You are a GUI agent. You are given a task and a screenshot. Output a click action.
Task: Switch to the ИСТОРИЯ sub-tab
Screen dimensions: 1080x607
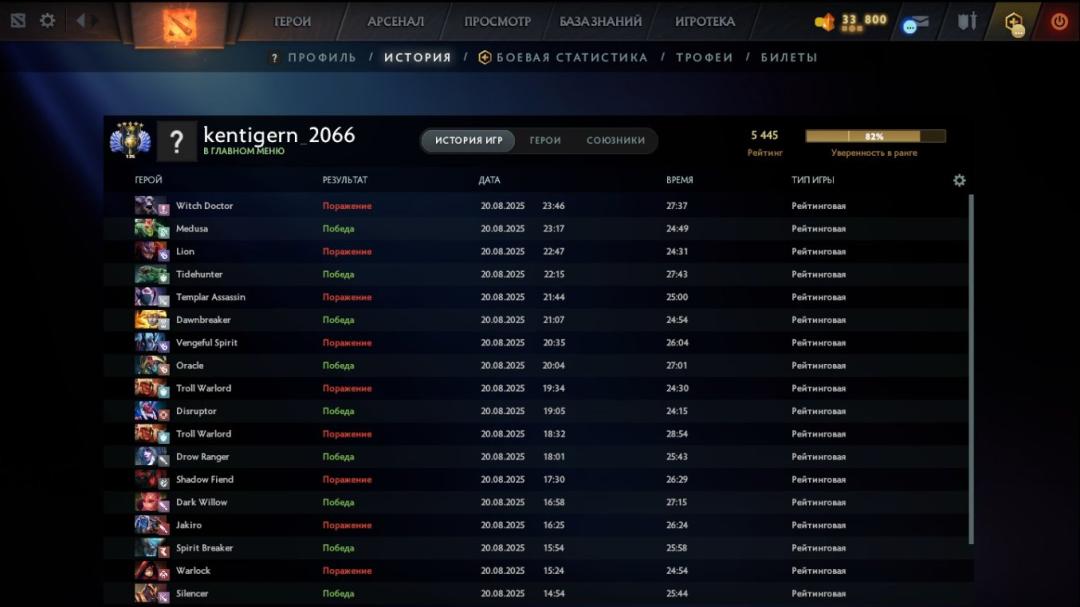click(417, 58)
